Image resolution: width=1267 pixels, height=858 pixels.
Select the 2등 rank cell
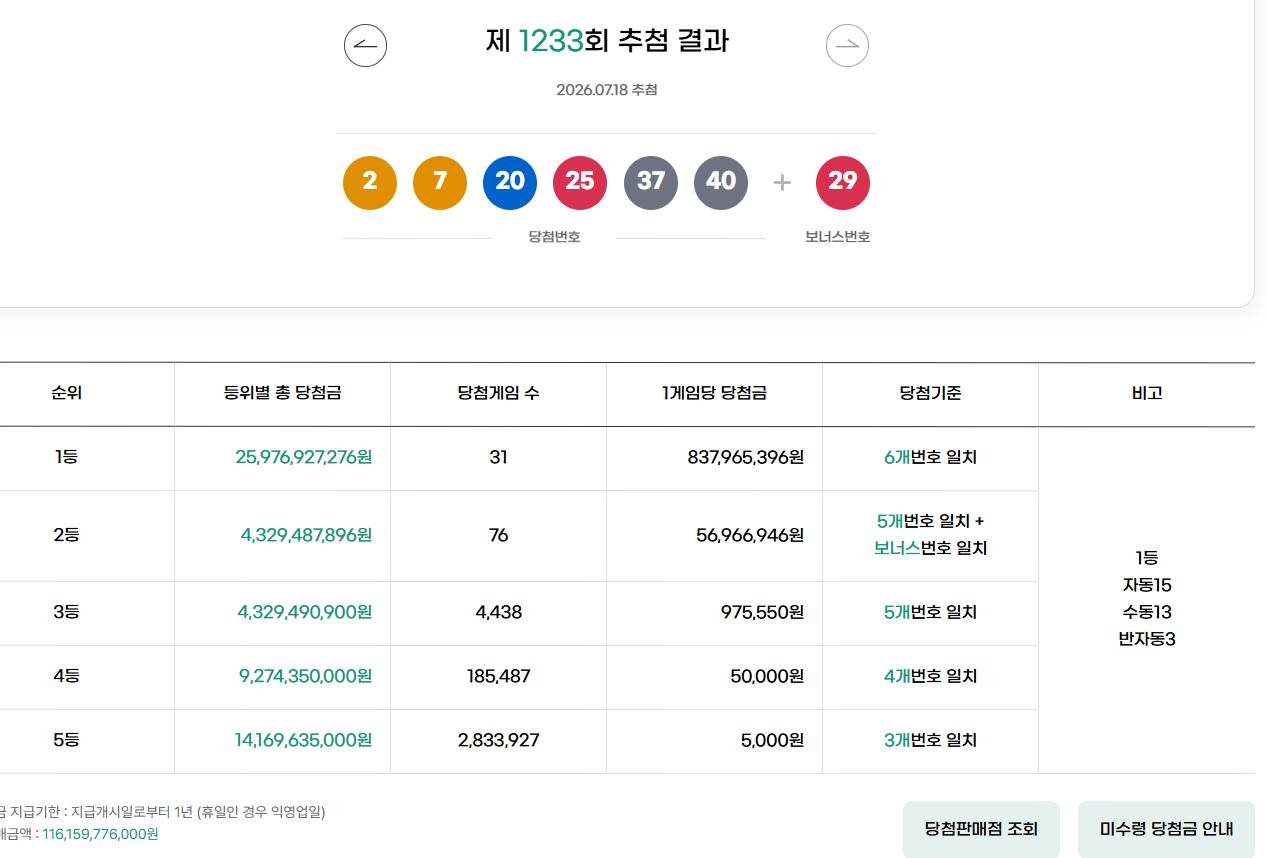(66, 535)
